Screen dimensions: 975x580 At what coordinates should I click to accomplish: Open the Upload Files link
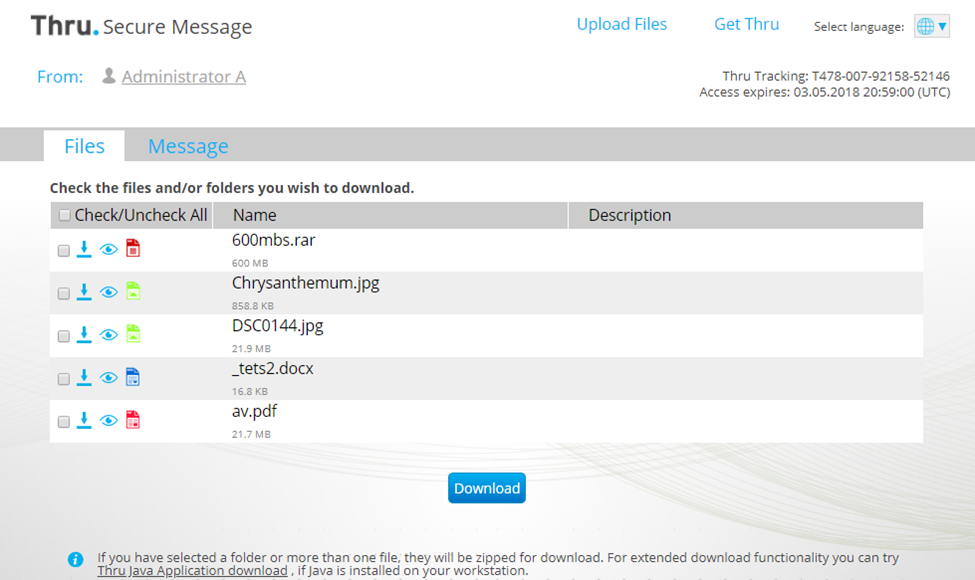[621, 24]
